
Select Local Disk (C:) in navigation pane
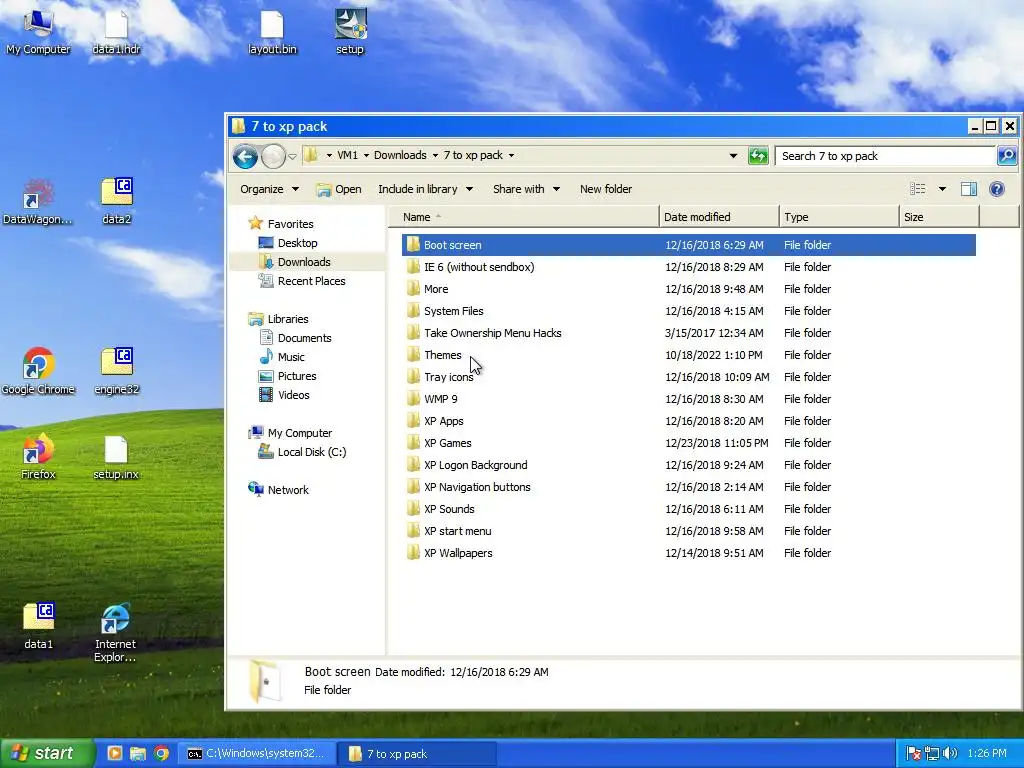coord(302,451)
